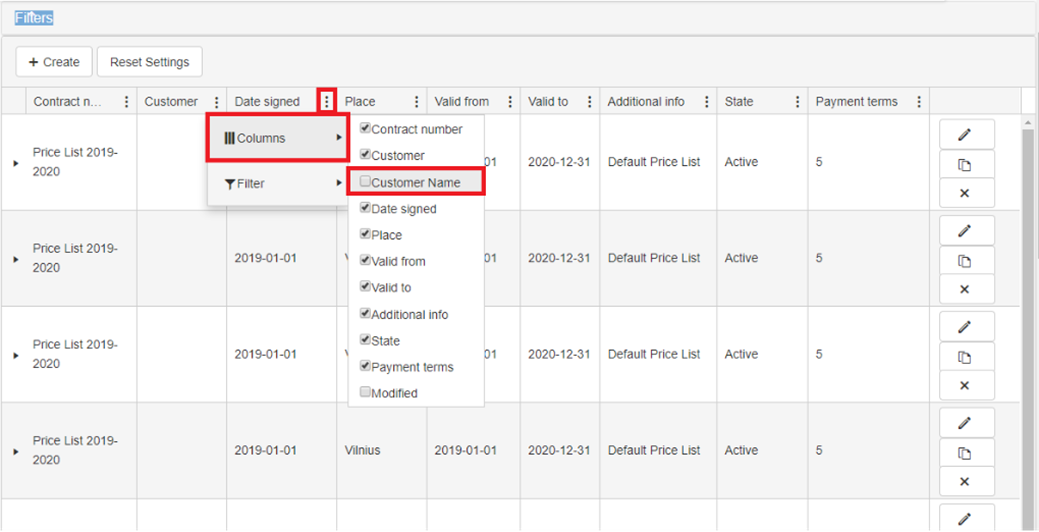The height and width of the screenshot is (532, 1039).
Task: Click the copy icon in first row
Action: click(965, 165)
